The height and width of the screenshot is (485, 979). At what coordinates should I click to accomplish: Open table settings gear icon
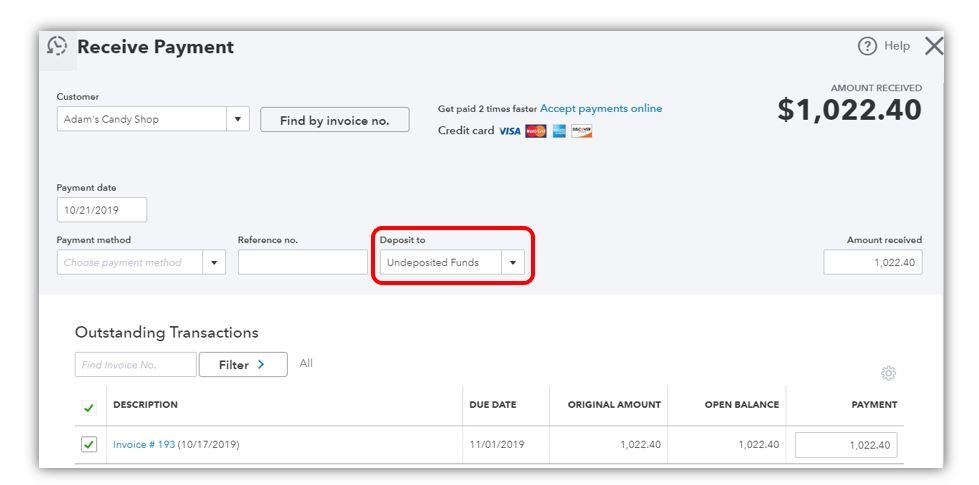pos(888,373)
